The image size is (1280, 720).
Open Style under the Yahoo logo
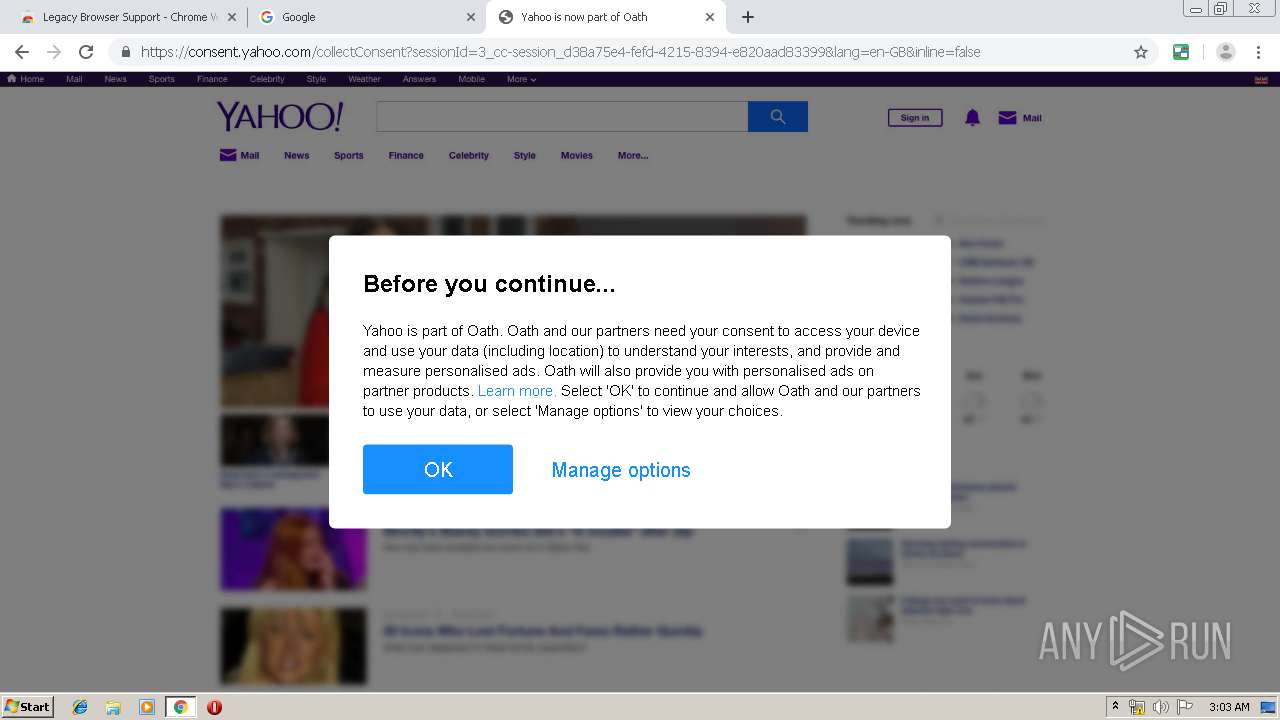525,155
